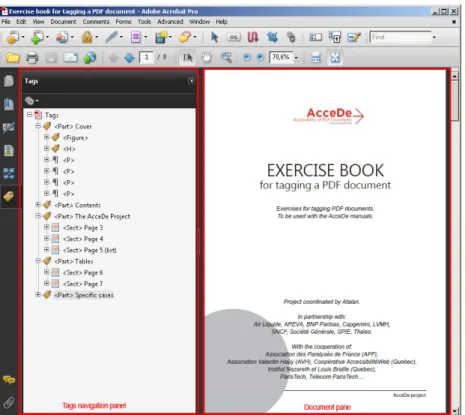This screenshot has height=415, width=465.
Task: Click the globe upload icon
Action: 90,58
